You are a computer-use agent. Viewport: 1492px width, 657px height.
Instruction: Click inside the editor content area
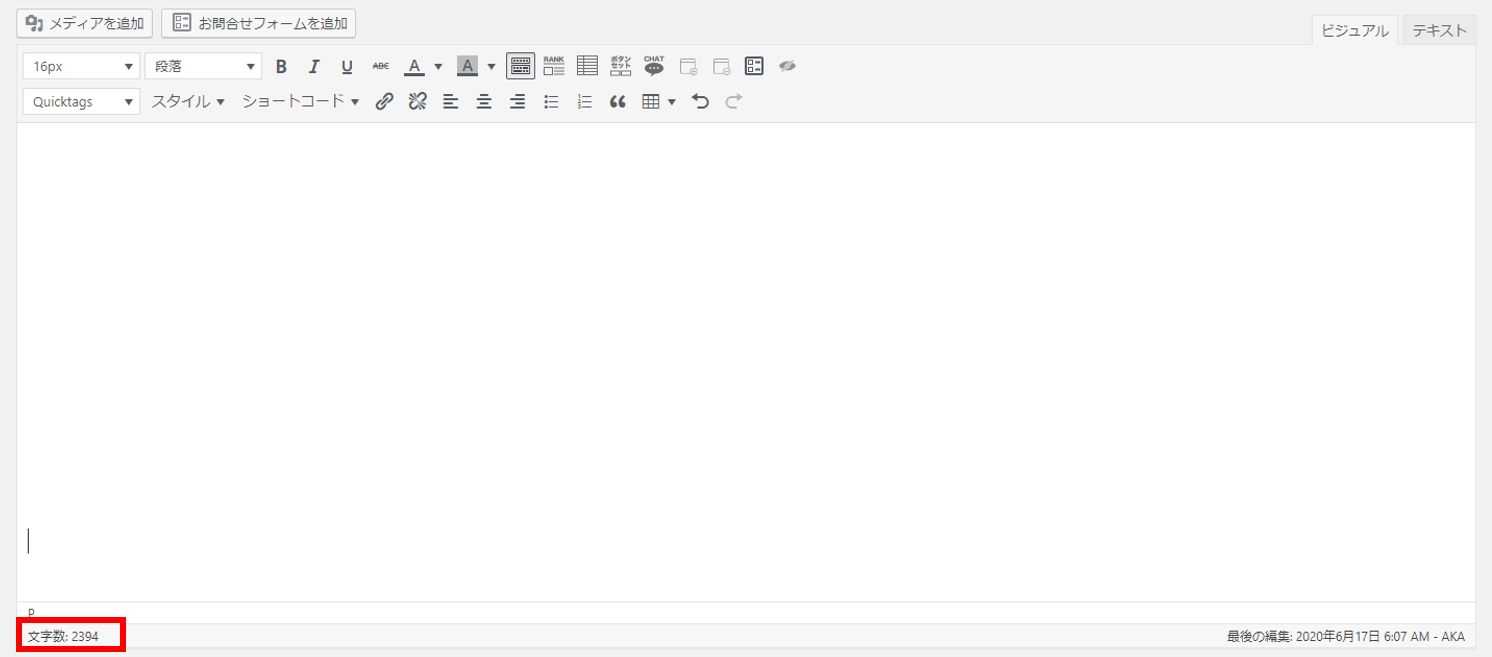click(x=746, y=362)
